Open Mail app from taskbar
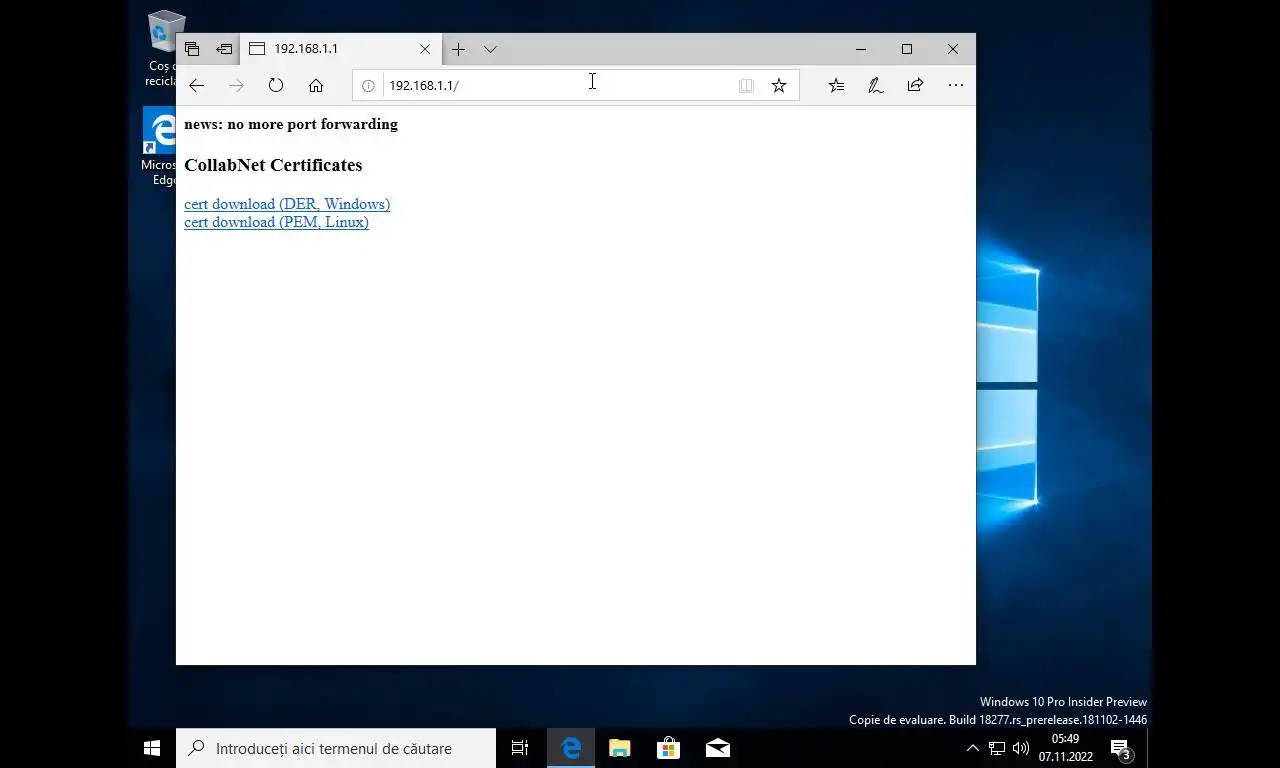 [717, 748]
